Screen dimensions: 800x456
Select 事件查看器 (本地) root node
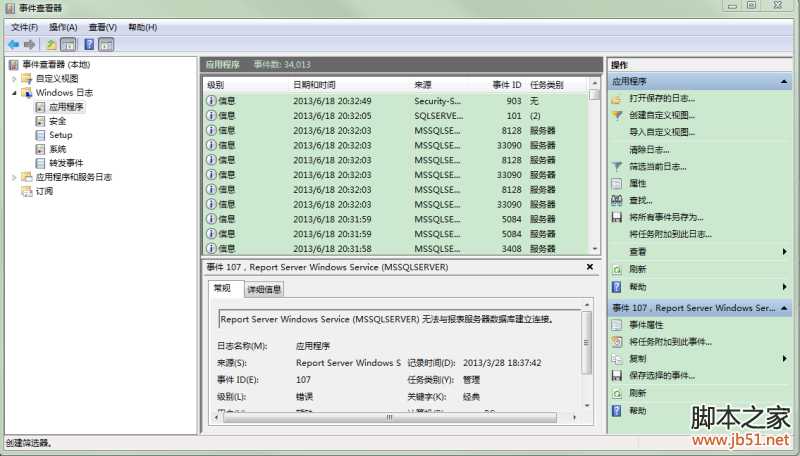click(56, 64)
